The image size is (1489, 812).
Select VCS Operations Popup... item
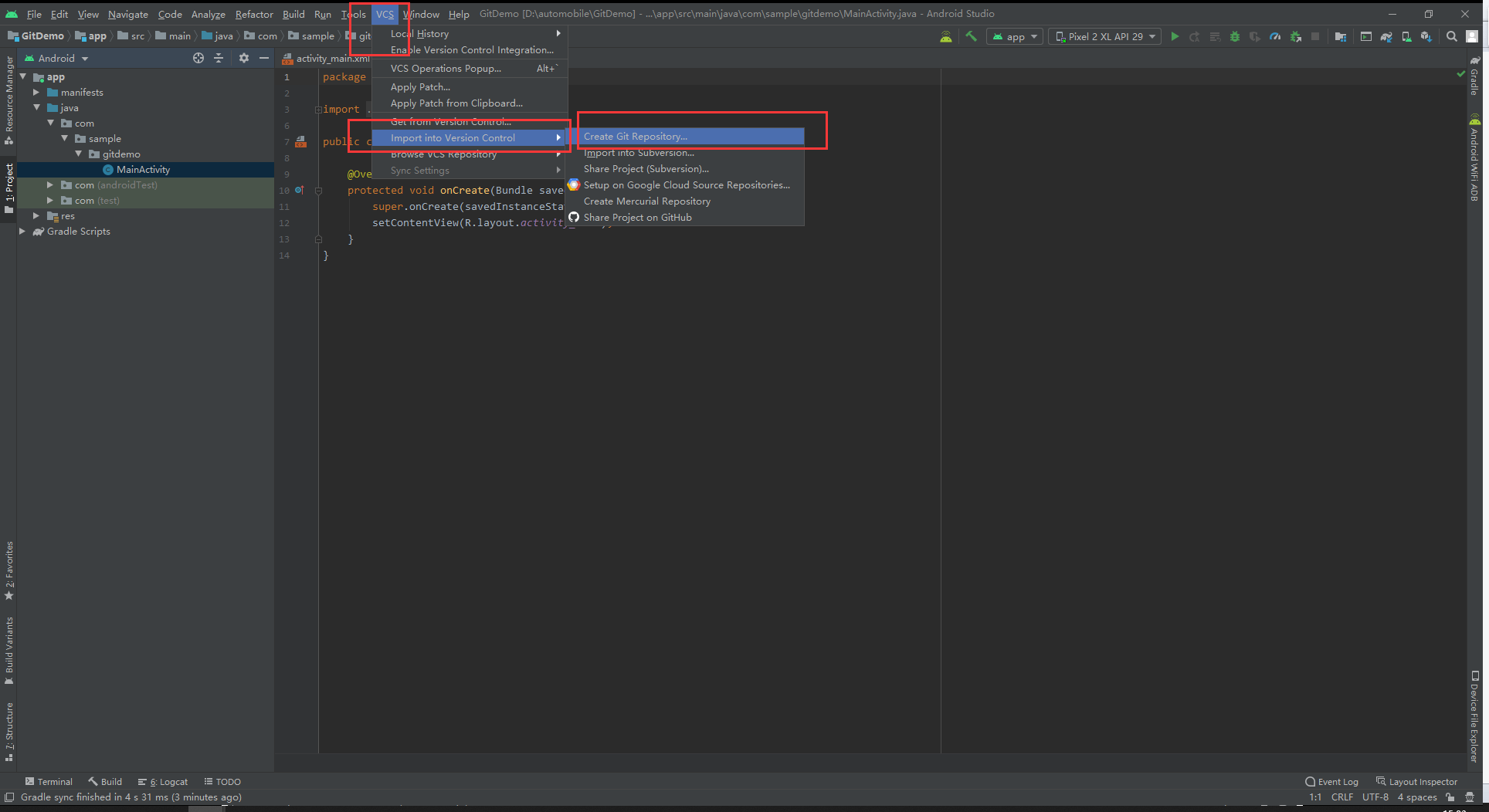point(469,69)
